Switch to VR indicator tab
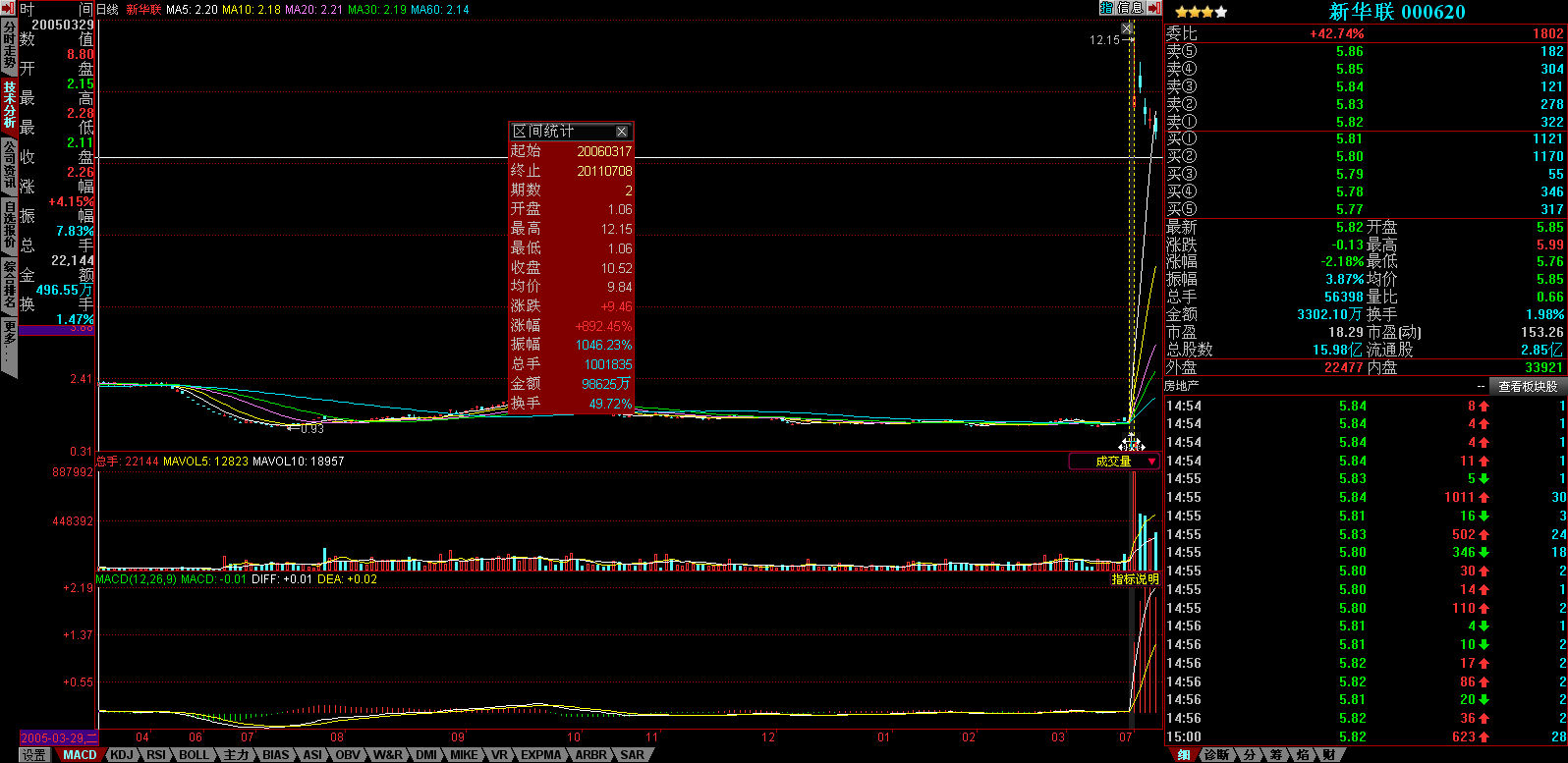1568x763 pixels. click(499, 755)
